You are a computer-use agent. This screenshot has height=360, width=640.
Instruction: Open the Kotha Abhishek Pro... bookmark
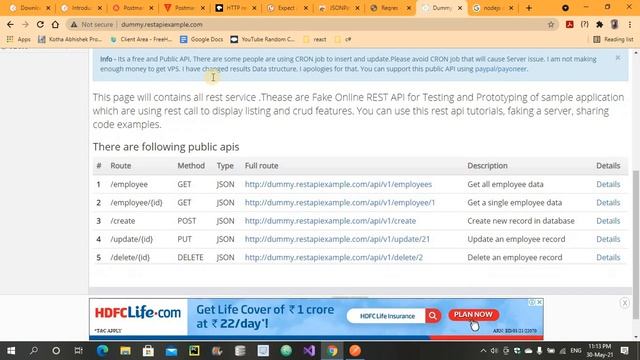[70, 39]
